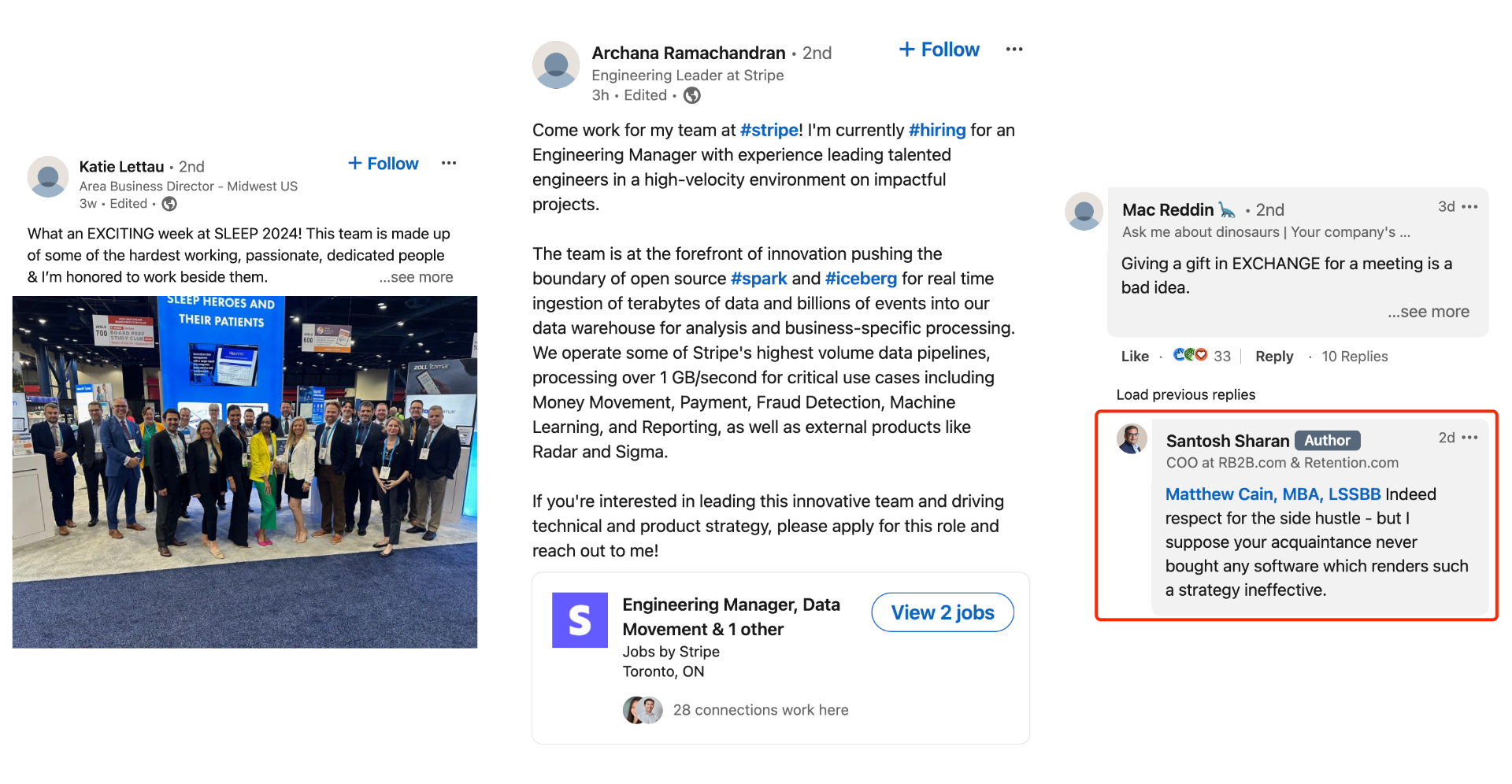Screen dimensions: 1512x784
Task: Click View 2 jobs button
Action: (942, 612)
